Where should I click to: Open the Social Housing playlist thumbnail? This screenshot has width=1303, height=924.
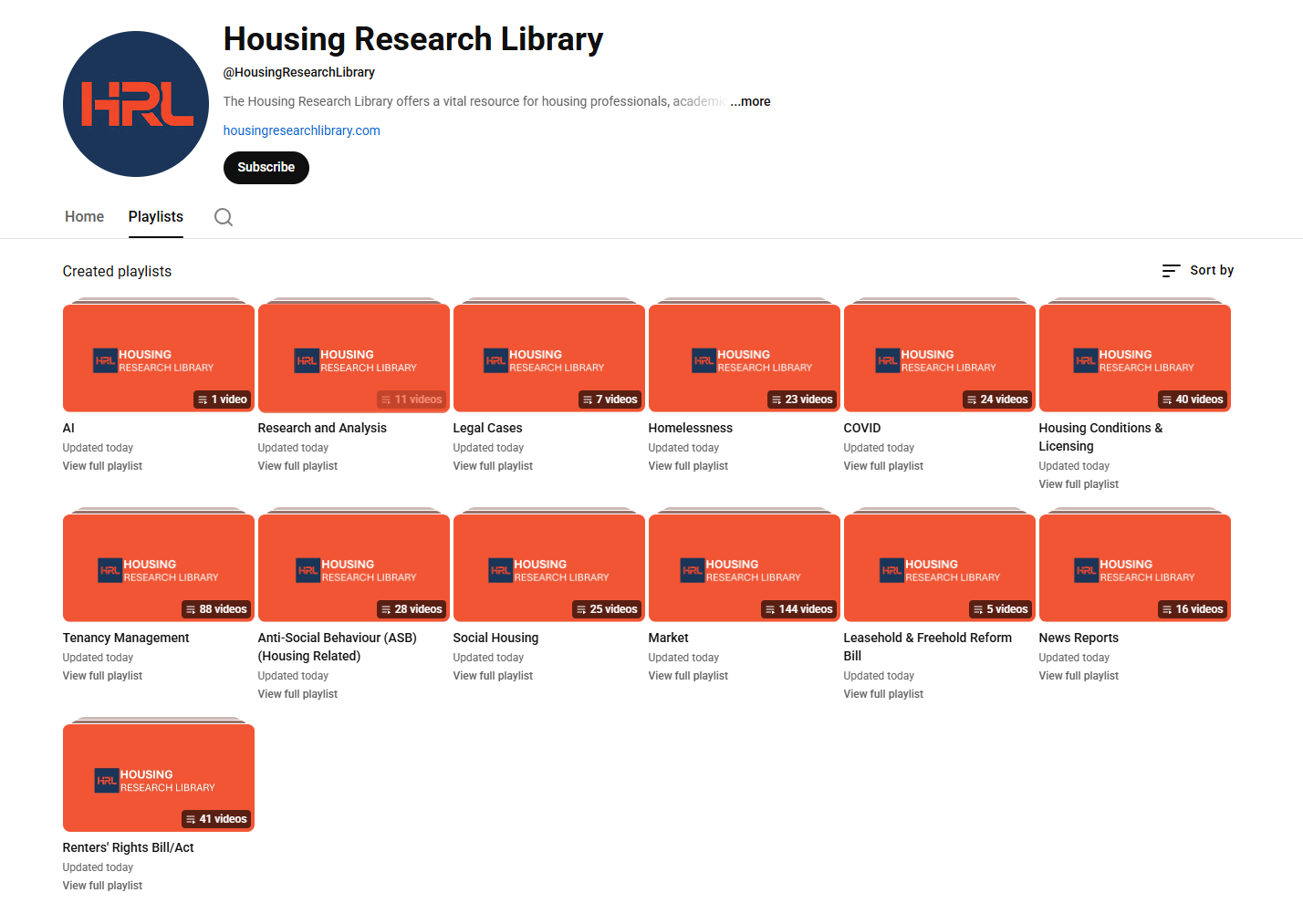[x=548, y=567]
